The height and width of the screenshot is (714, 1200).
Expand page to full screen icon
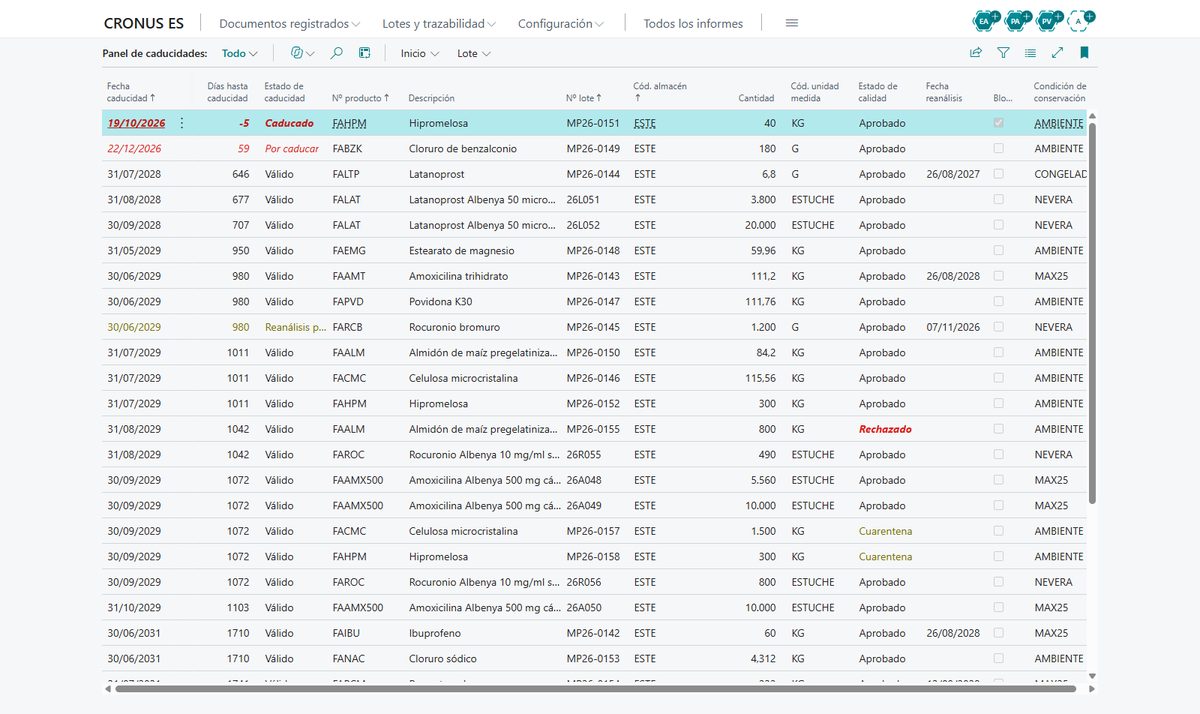click(x=1057, y=53)
